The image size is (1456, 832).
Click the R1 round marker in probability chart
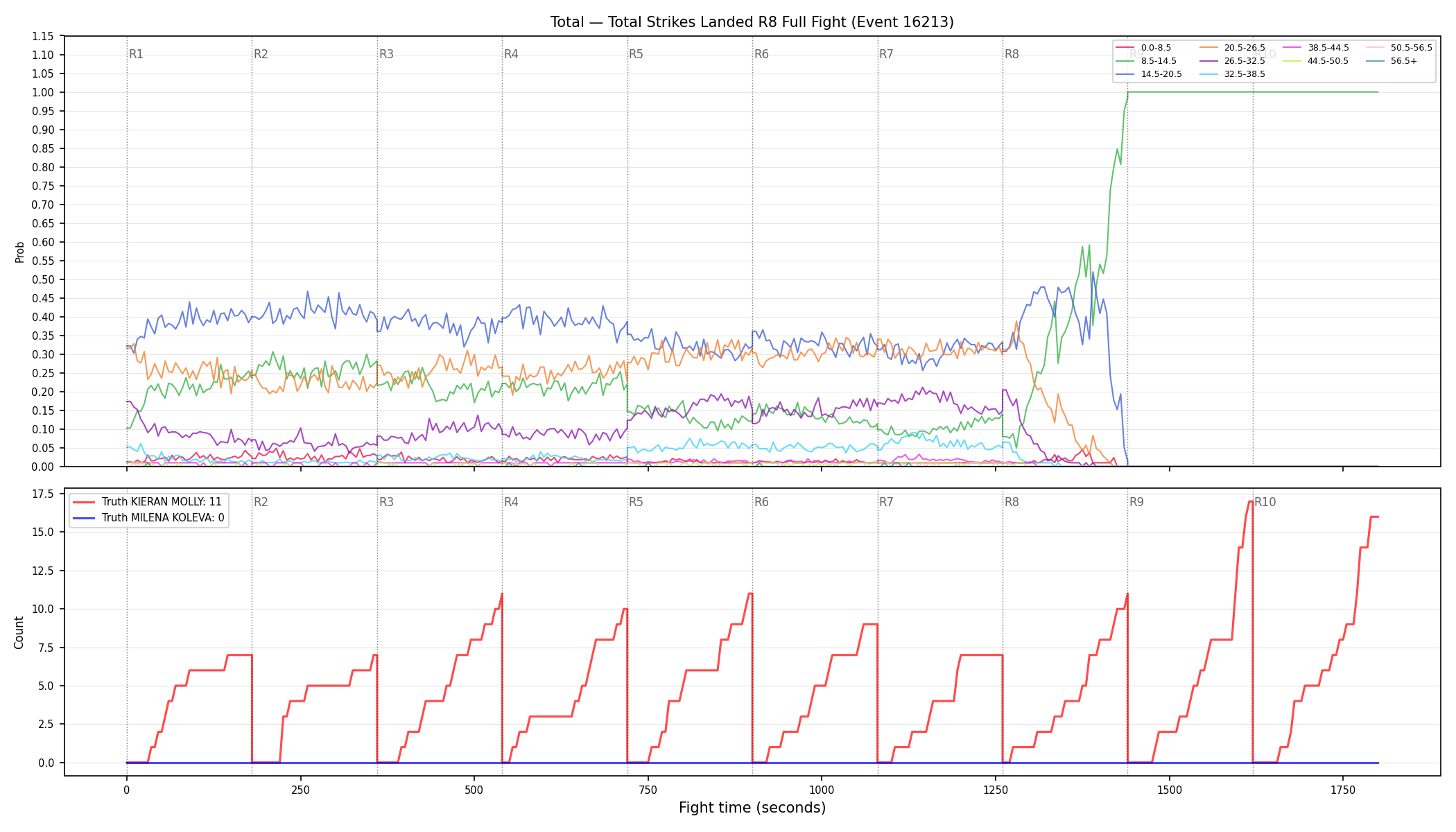pos(136,54)
